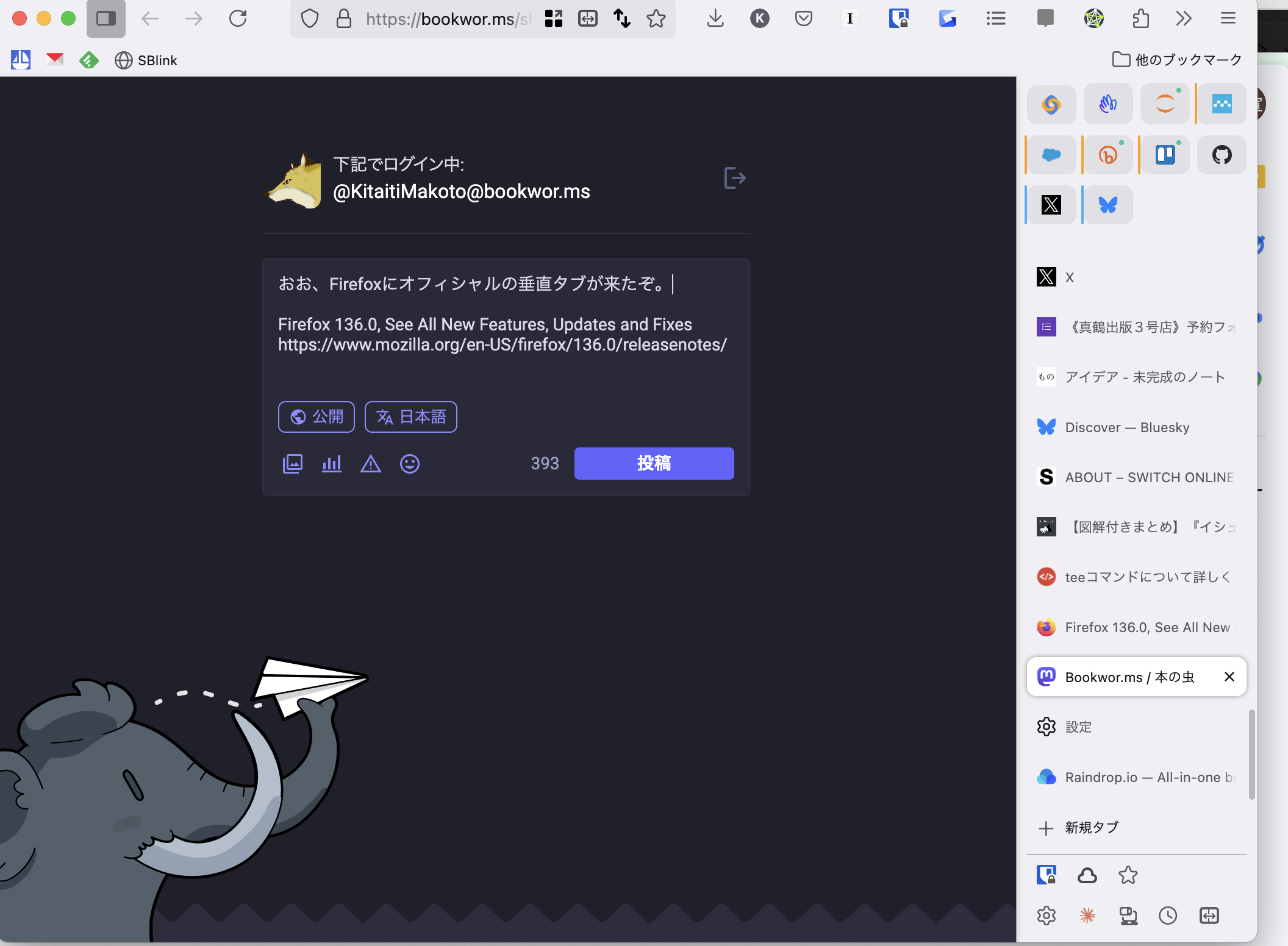The image size is (1288, 946).
Task: Toggle the tracking protection shield icon
Action: 310,19
